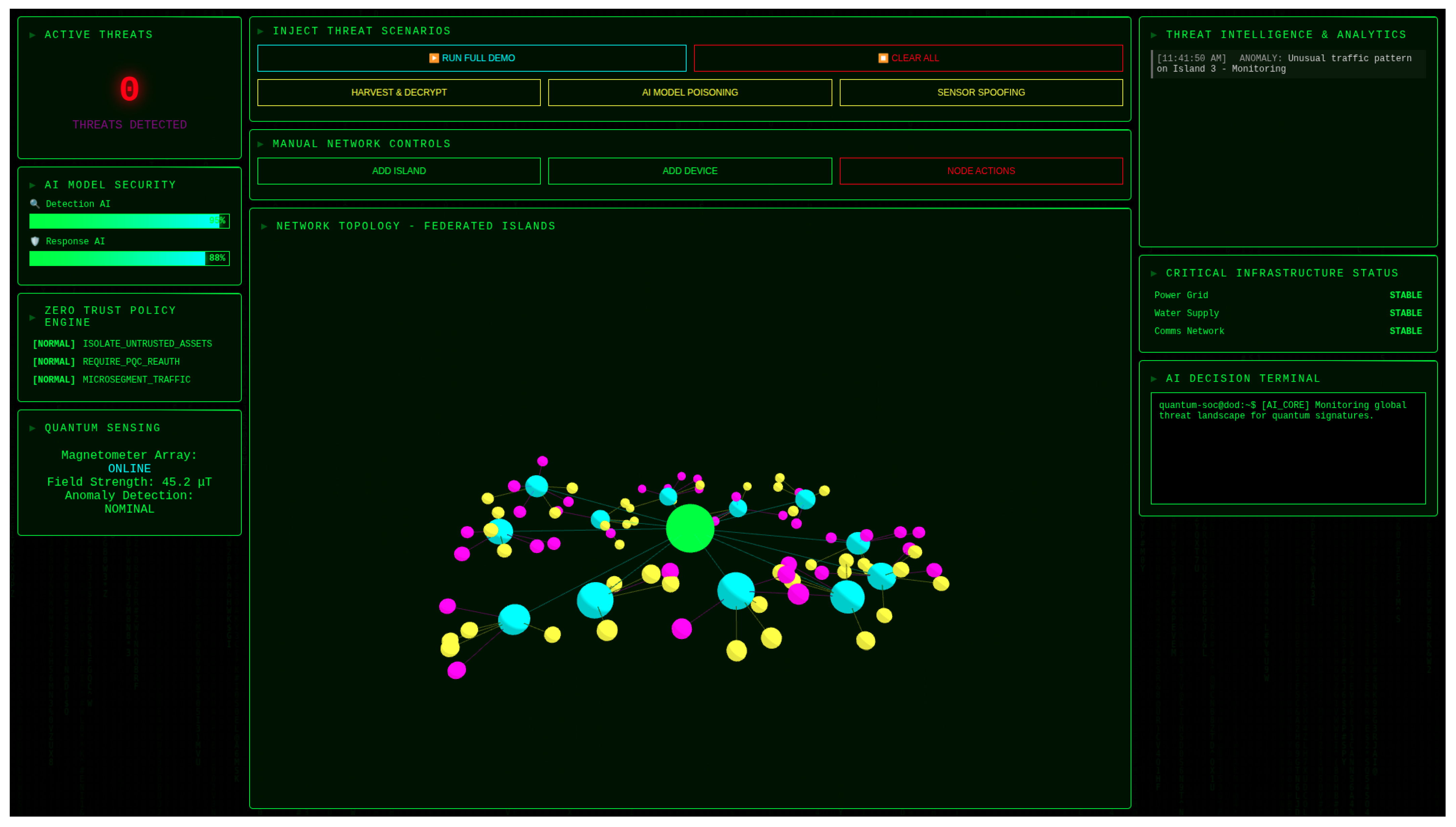
Task: Click the Response AI 88% progress bar
Action: tap(129, 259)
